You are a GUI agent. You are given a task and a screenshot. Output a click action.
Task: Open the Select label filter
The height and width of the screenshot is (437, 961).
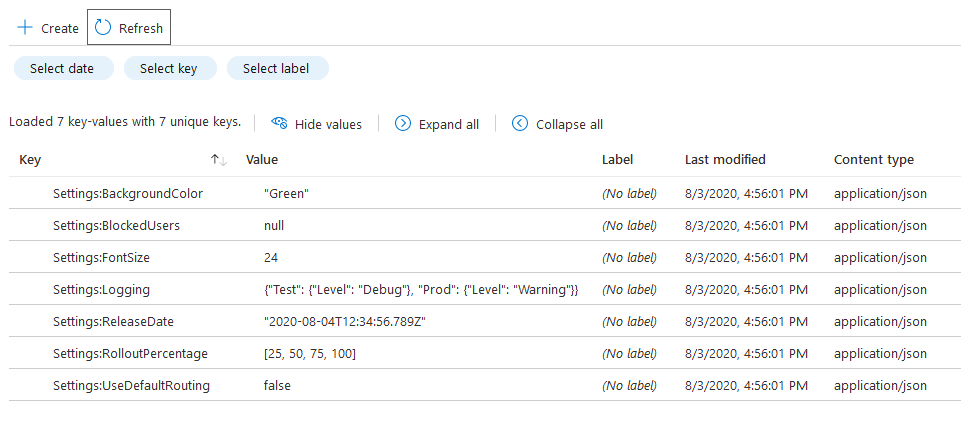click(x=276, y=68)
